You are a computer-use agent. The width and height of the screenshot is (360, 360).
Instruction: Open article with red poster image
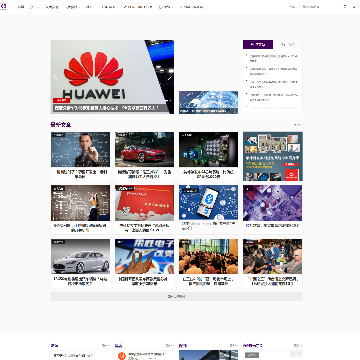(x=144, y=203)
